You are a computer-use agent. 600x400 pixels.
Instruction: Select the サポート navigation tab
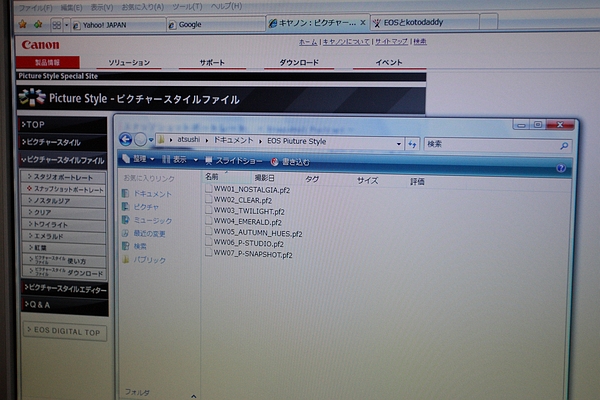tap(212, 62)
